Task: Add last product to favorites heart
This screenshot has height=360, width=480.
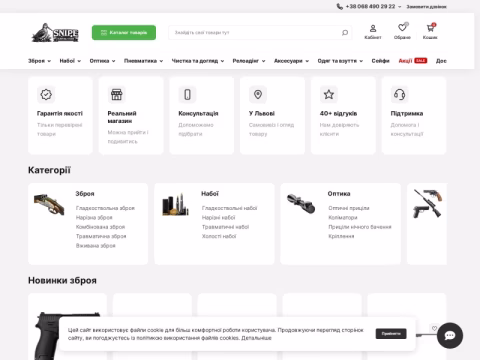Action: [434, 328]
